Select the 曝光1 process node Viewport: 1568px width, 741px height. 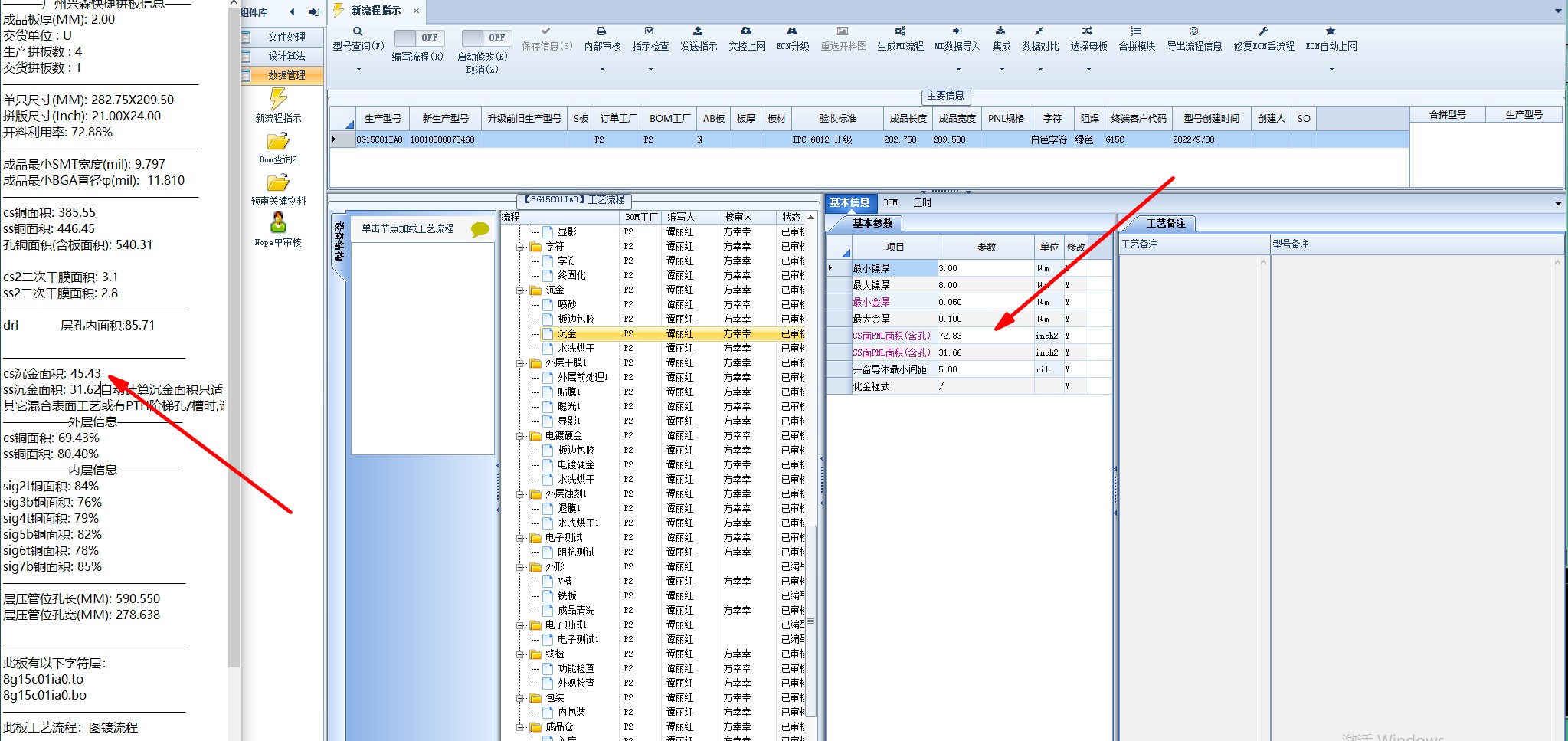[x=569, y=407]
